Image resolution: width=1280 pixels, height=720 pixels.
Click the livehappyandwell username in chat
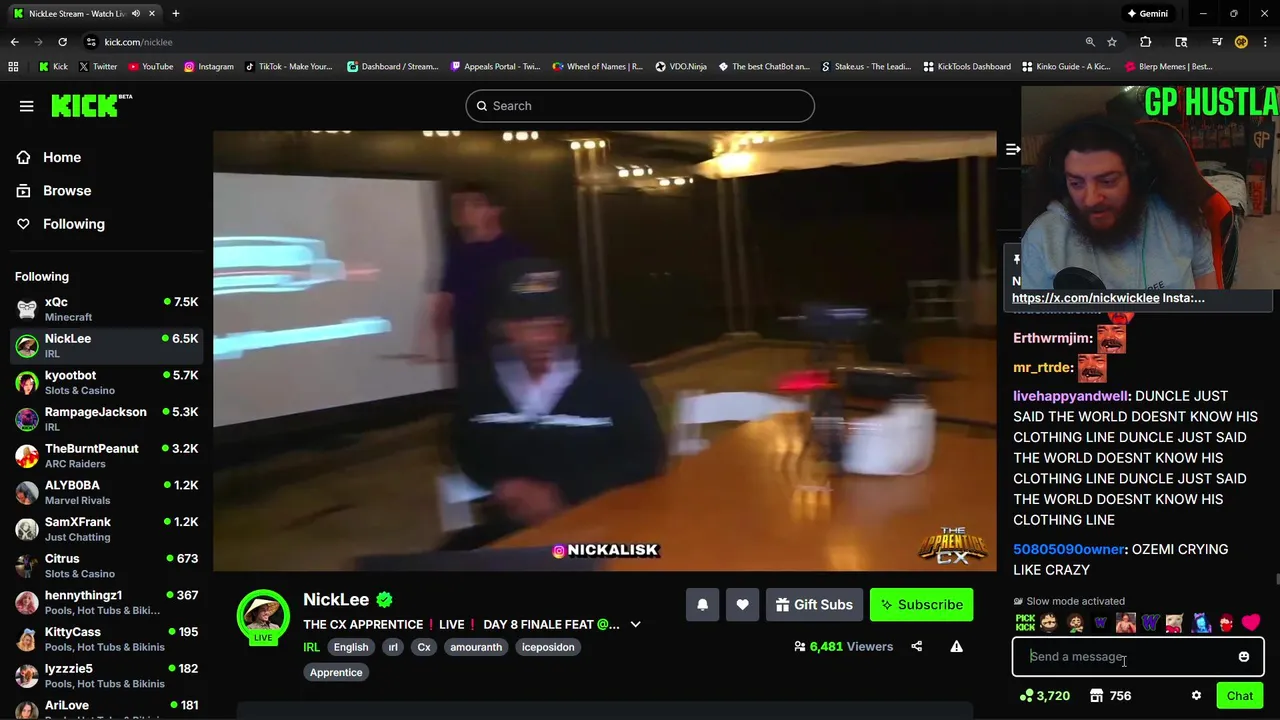pyautogui.click(x=1071, y=396)
